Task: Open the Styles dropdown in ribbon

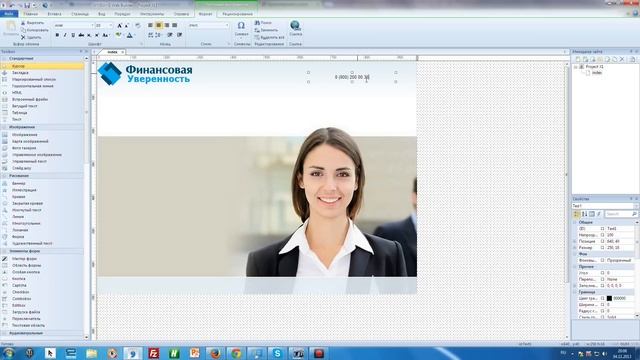Action: pyautogui.click(x=227, y=25)
